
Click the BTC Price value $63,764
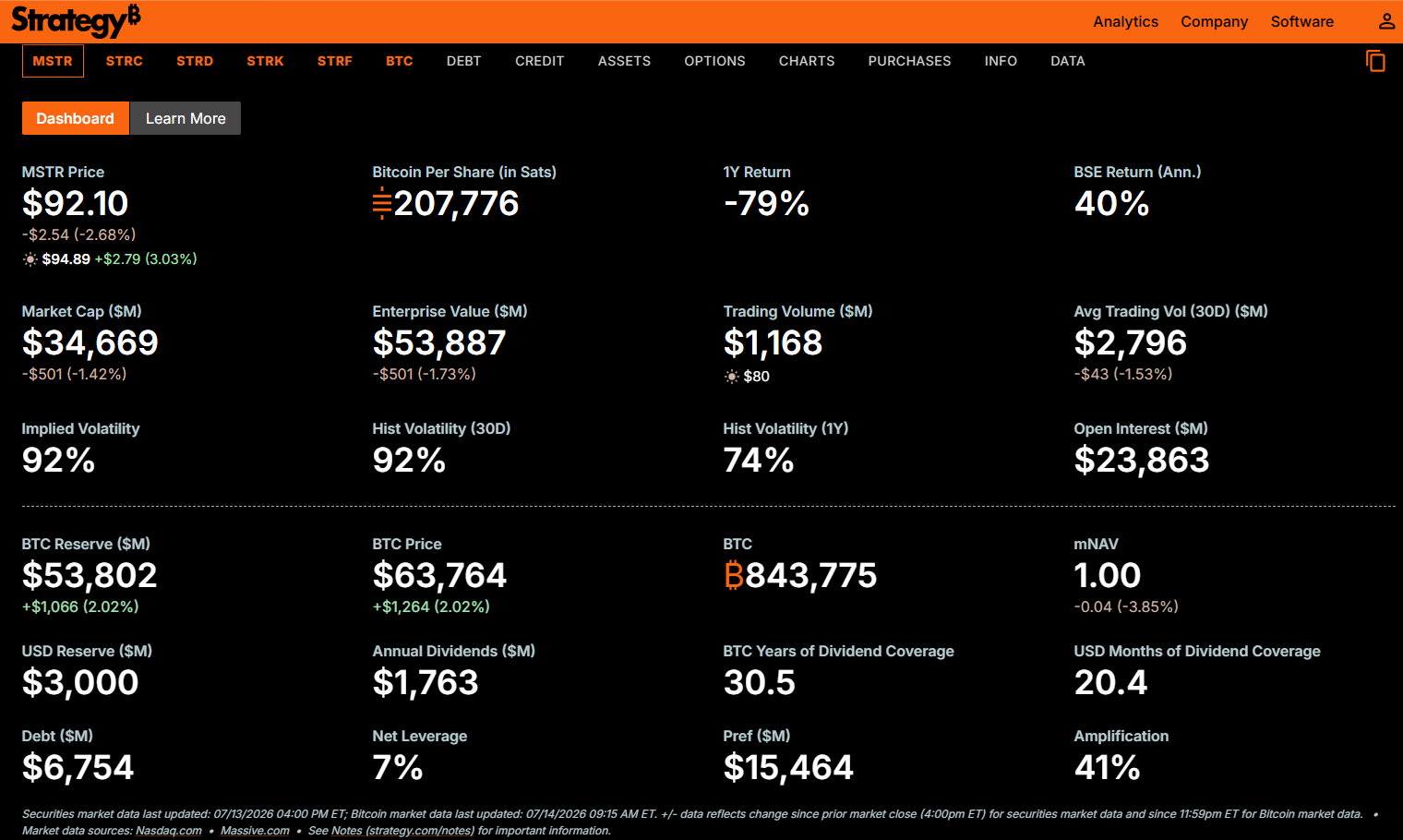(x=439, y=576)
